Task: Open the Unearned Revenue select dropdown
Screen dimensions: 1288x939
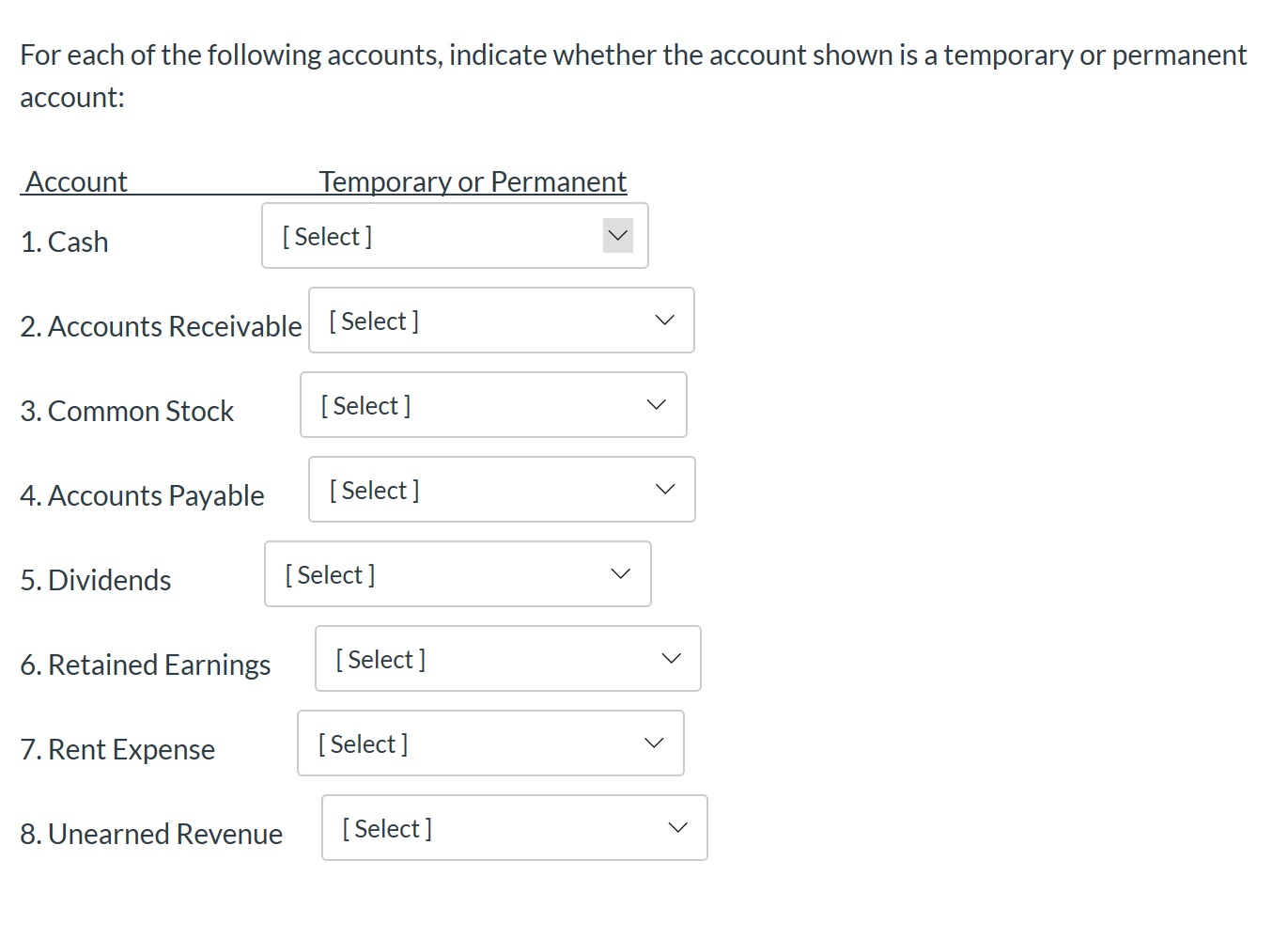Action: 514,828
